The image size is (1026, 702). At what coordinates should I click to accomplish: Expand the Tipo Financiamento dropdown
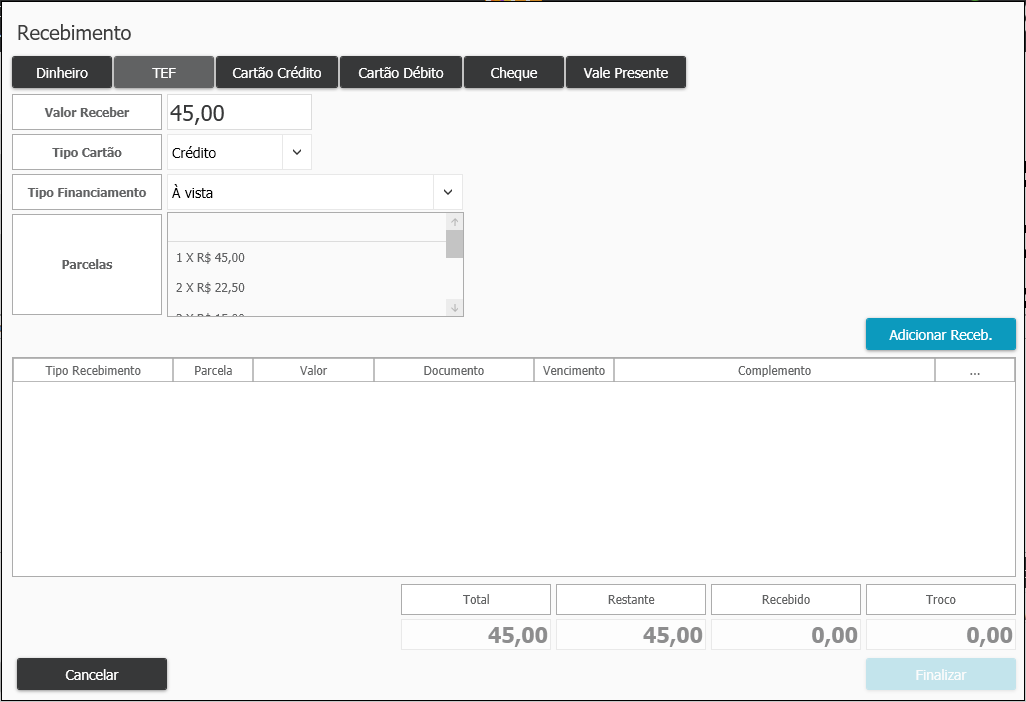pyautogui.click(x=448, y=192)
